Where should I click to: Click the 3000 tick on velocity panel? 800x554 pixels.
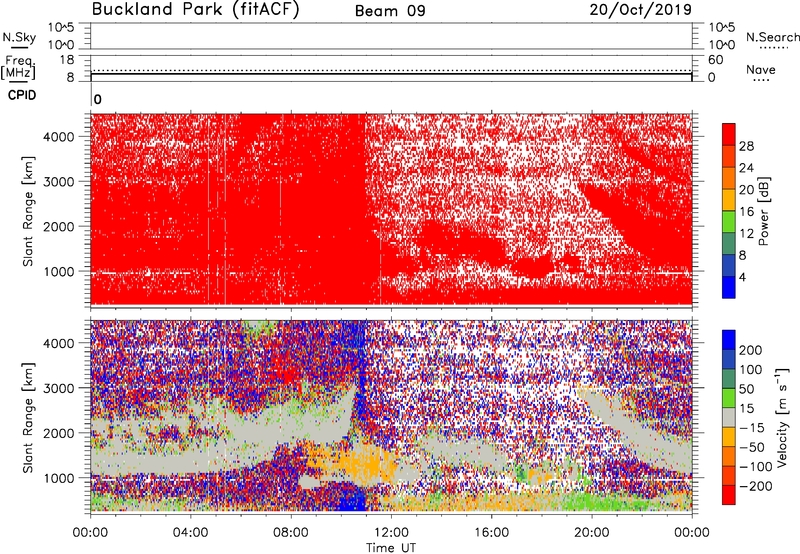(59, 388)
